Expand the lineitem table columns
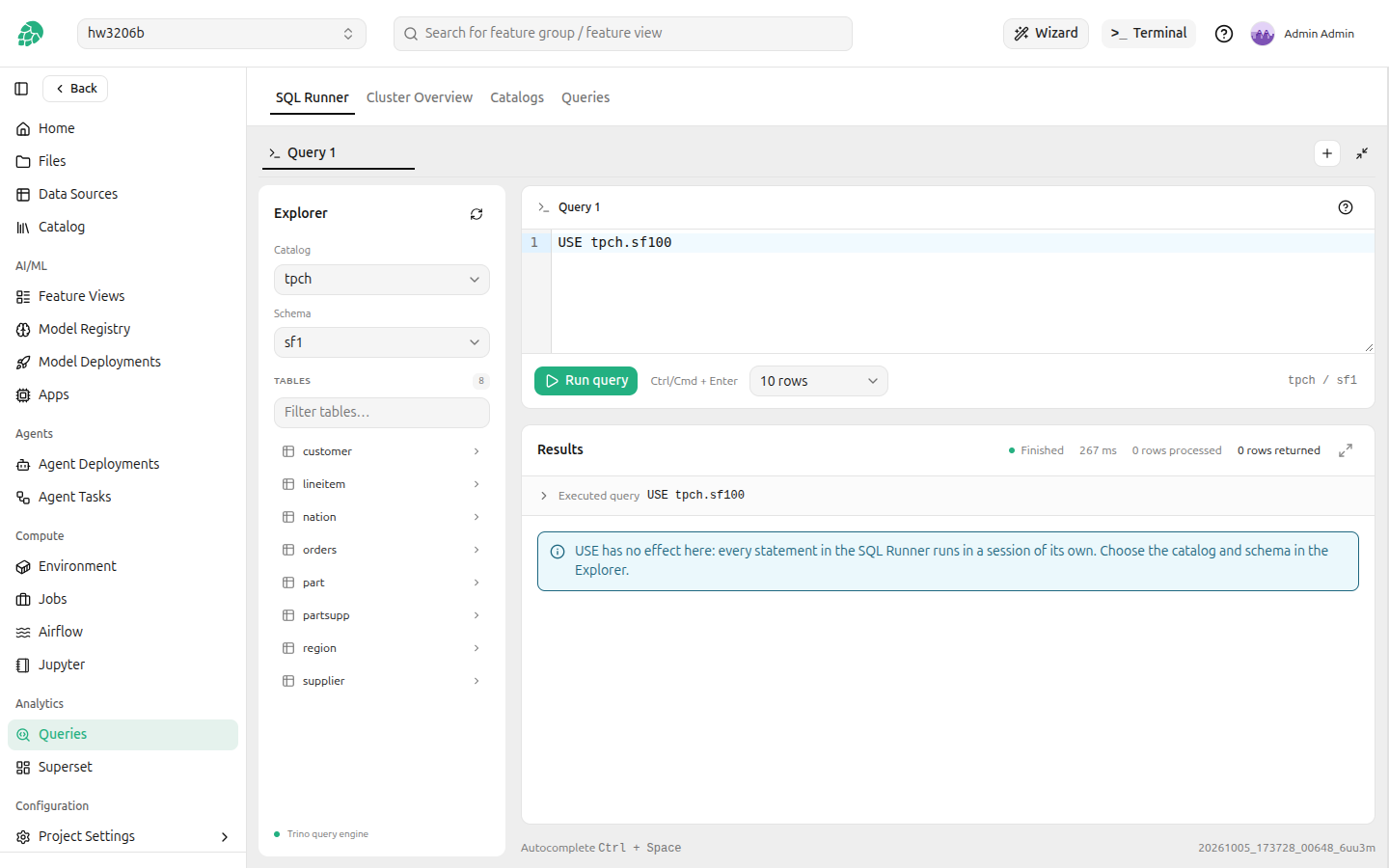The image size is (1389, 868). (382, 484)
